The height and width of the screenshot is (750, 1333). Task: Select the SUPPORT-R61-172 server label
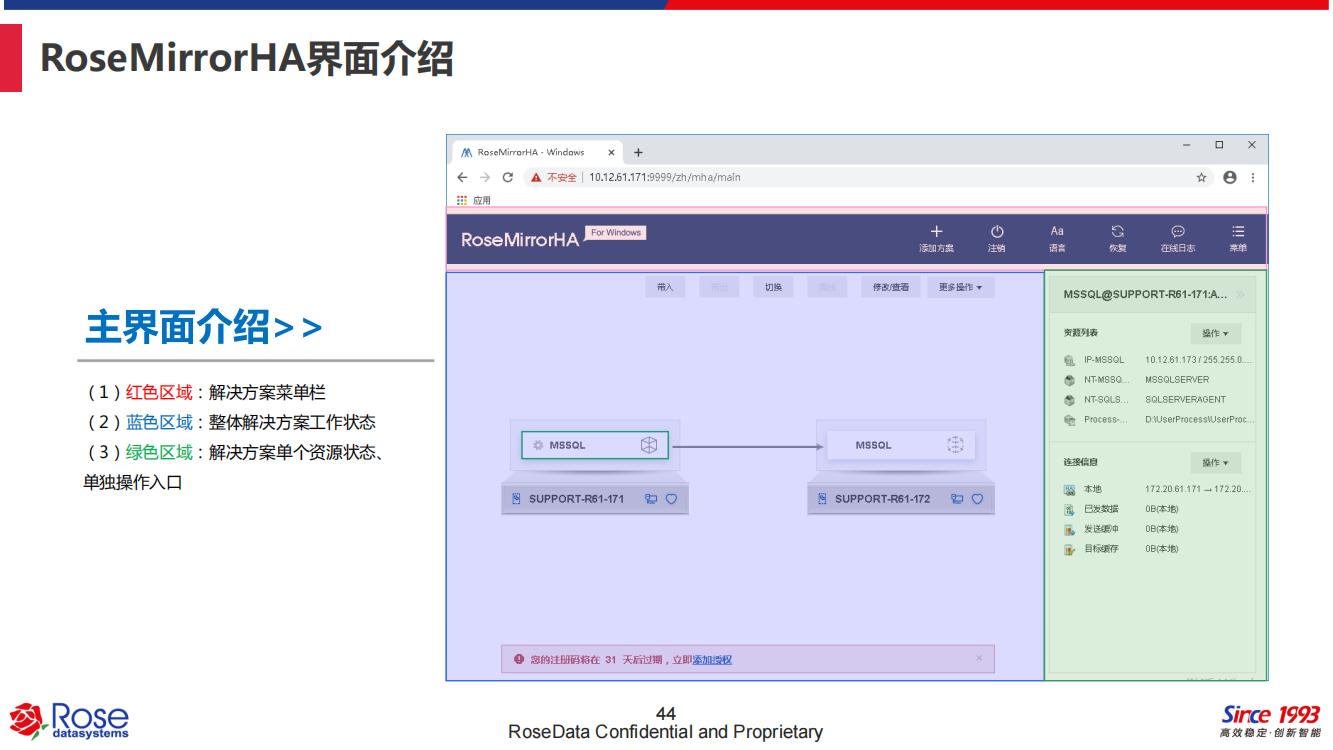[x=883, y=499]
